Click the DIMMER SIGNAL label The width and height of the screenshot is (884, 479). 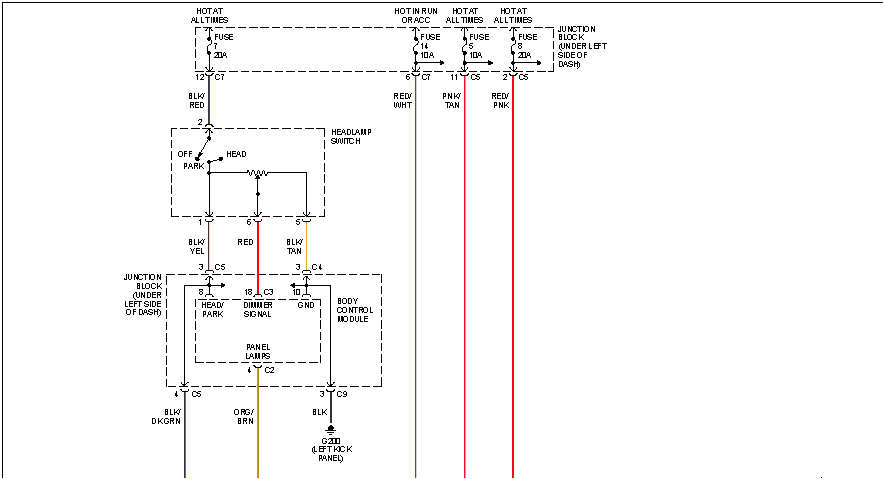(258, 310)
